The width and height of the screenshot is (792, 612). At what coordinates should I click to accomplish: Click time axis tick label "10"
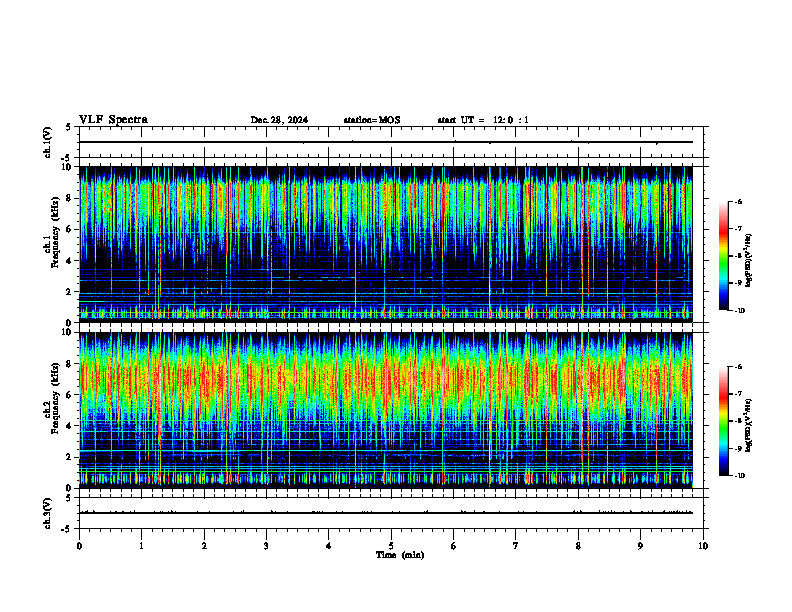coord(703,546)
